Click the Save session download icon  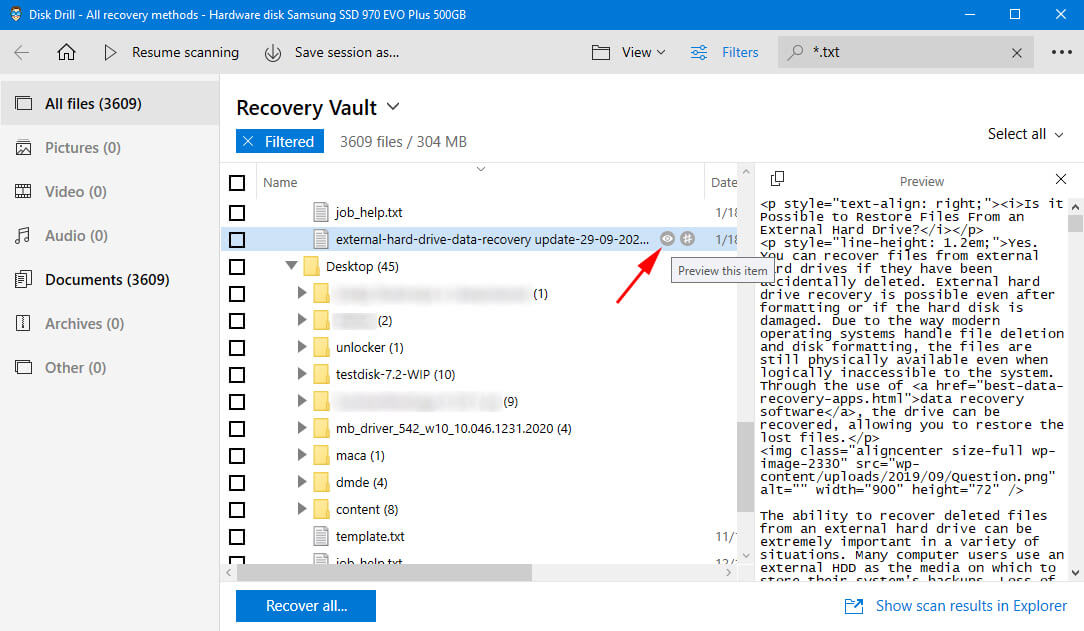click(x=273, y=53)
